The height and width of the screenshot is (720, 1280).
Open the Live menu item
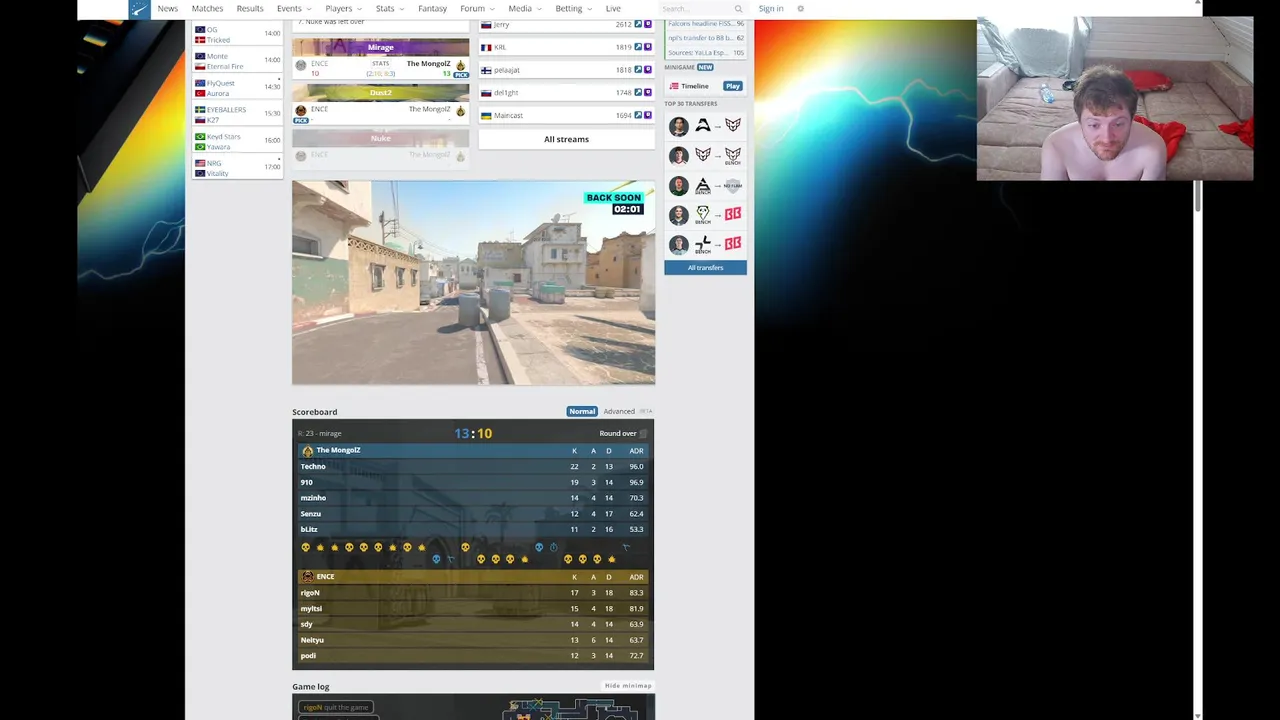pyautogui.click(x=613, y=9)
